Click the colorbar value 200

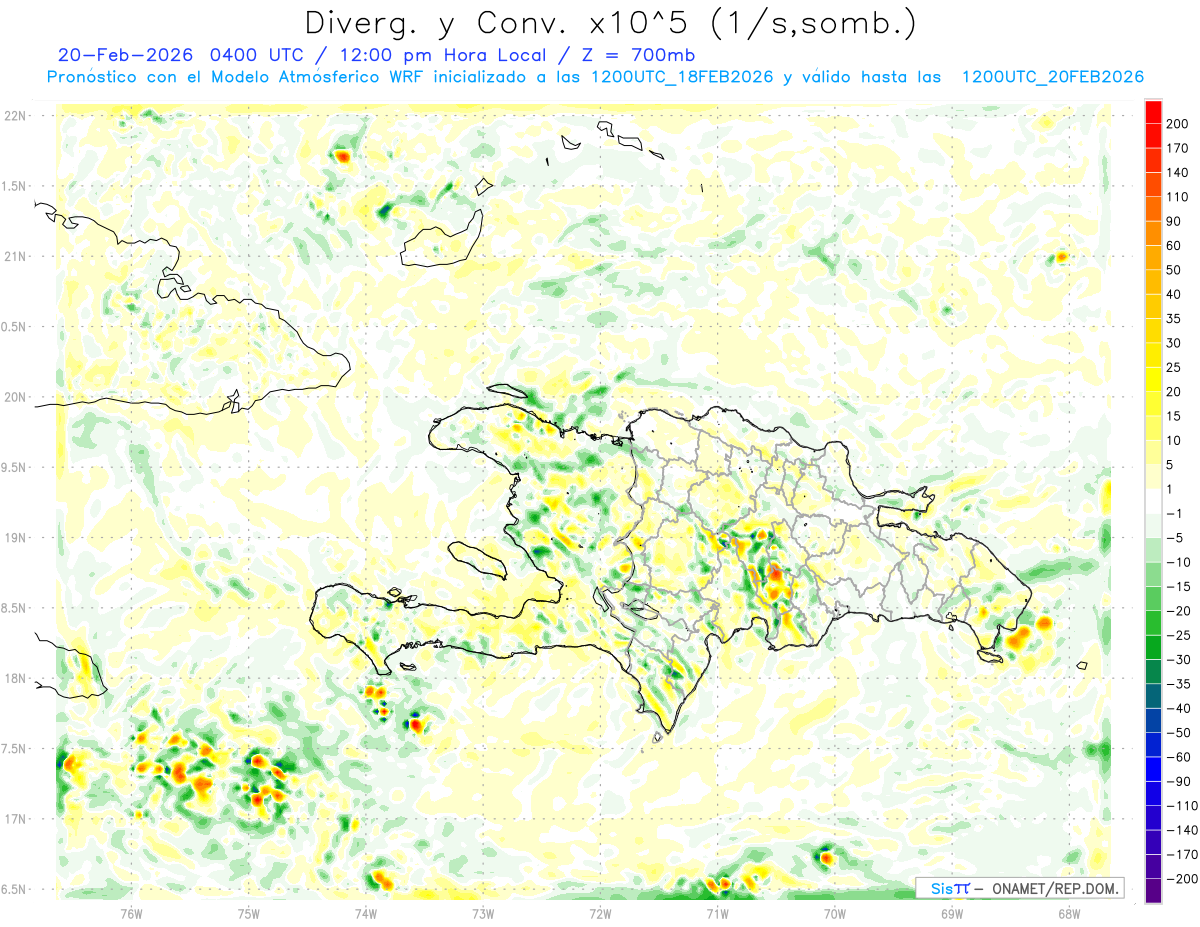1178,123
